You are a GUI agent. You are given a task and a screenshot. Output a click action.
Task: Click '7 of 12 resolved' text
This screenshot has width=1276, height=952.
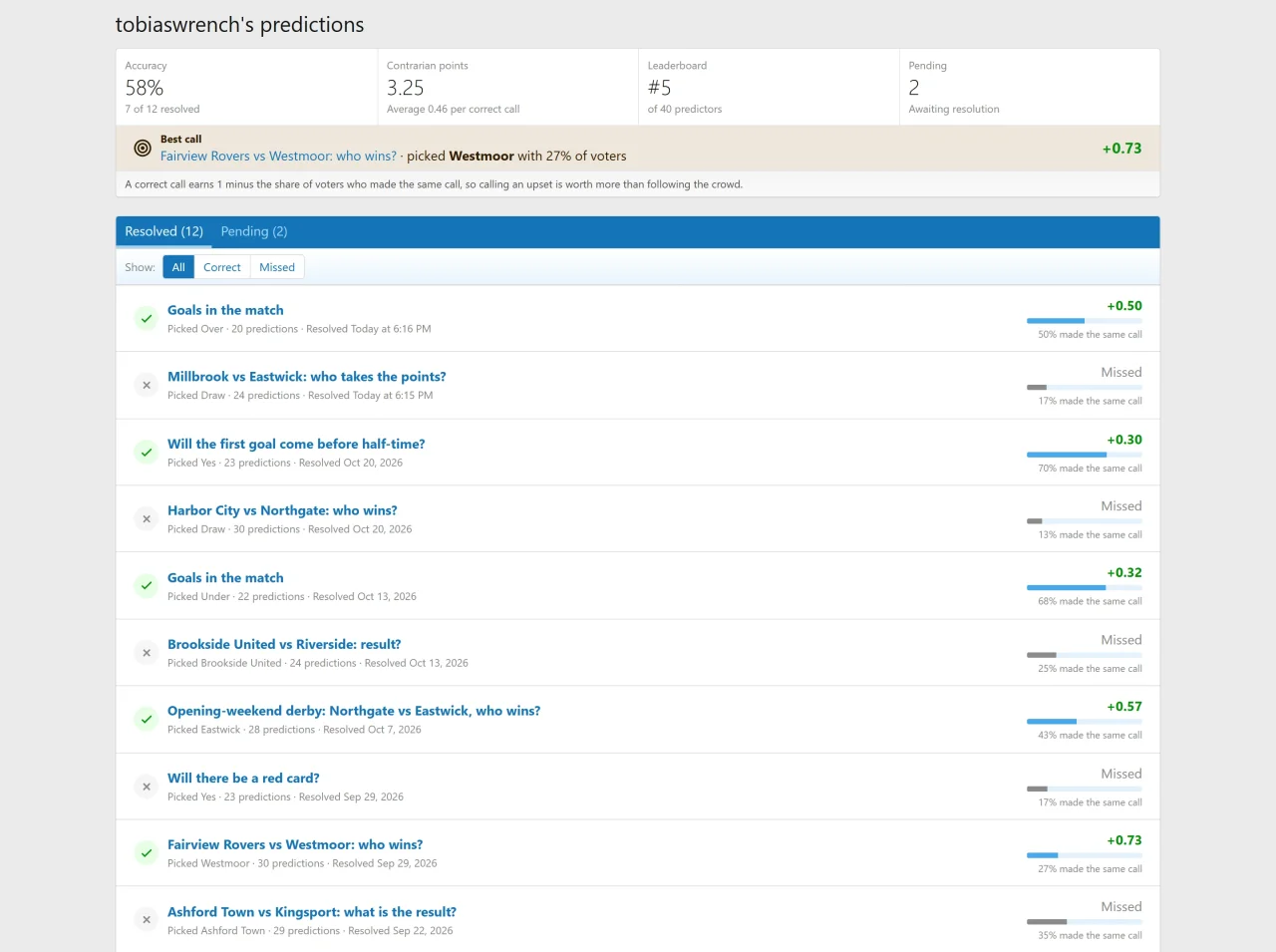162,110
